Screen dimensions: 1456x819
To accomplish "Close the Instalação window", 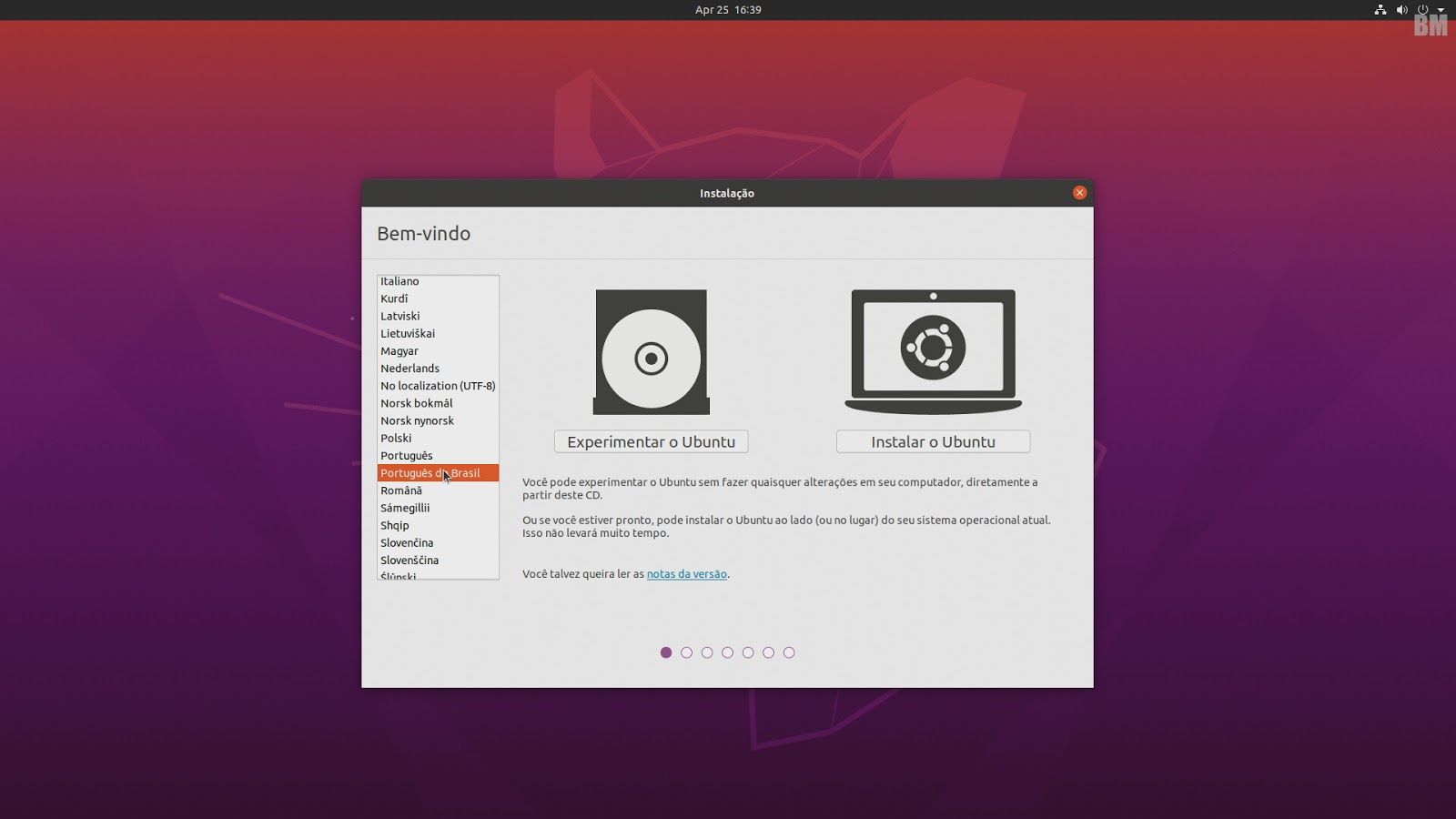I will tap(1079, 193).
